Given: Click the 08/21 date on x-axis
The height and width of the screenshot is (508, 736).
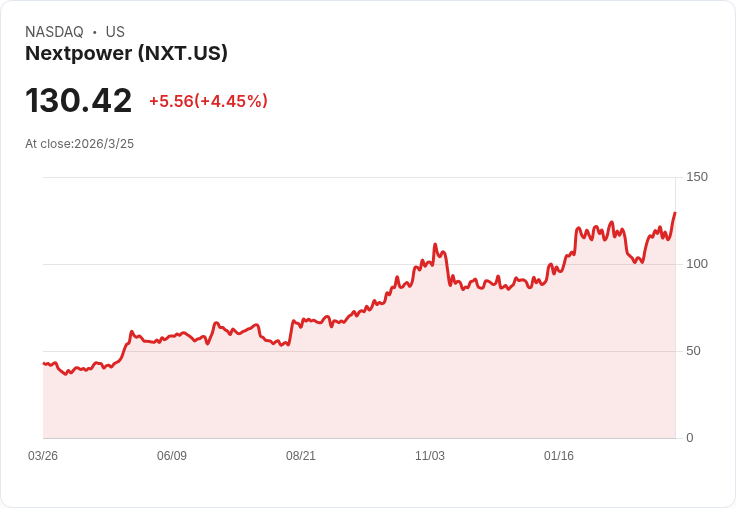Looking at the screenshot, I should [x=300, y=455].
